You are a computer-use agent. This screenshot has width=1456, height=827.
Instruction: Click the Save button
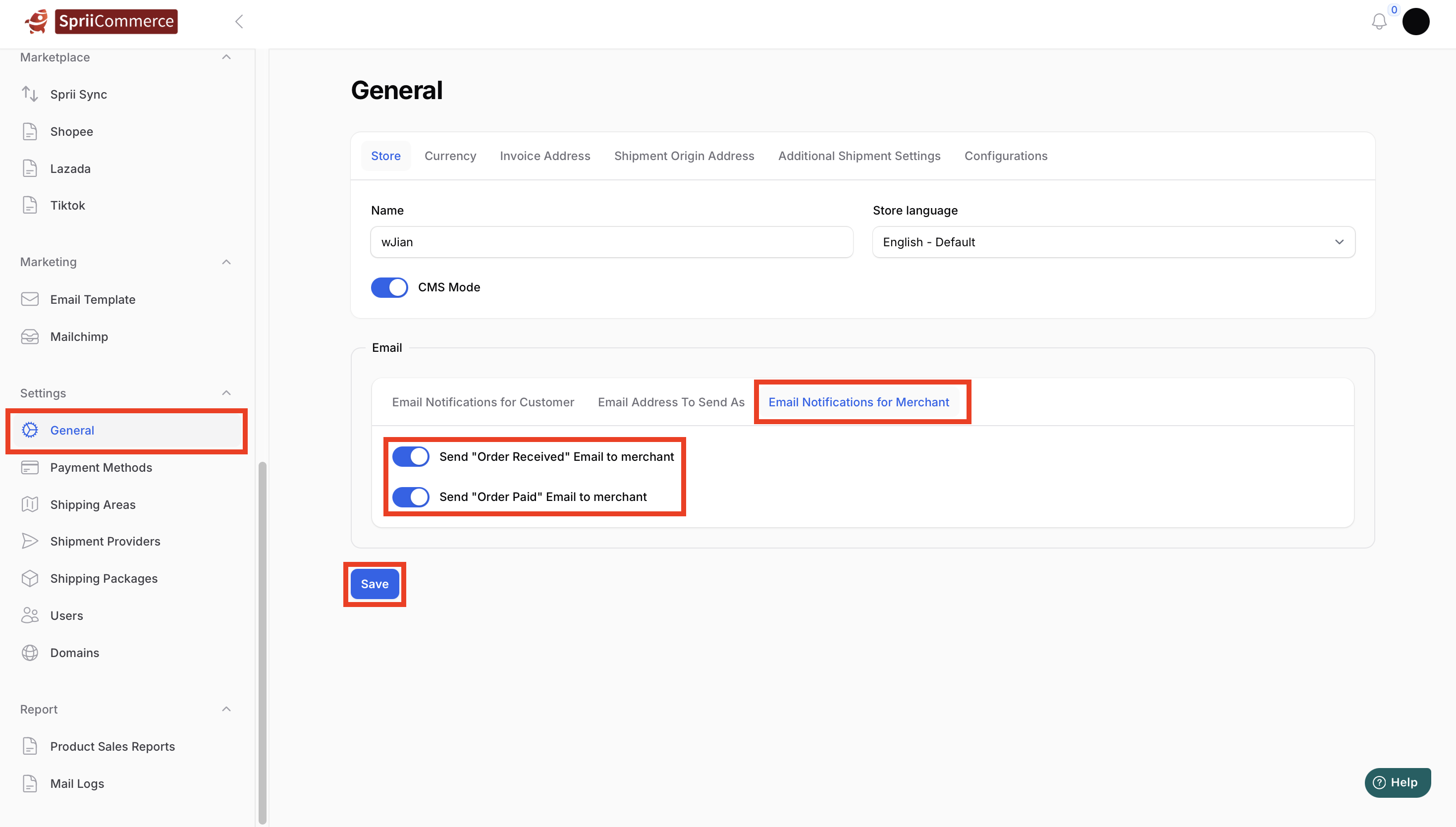tap(374, 584)
